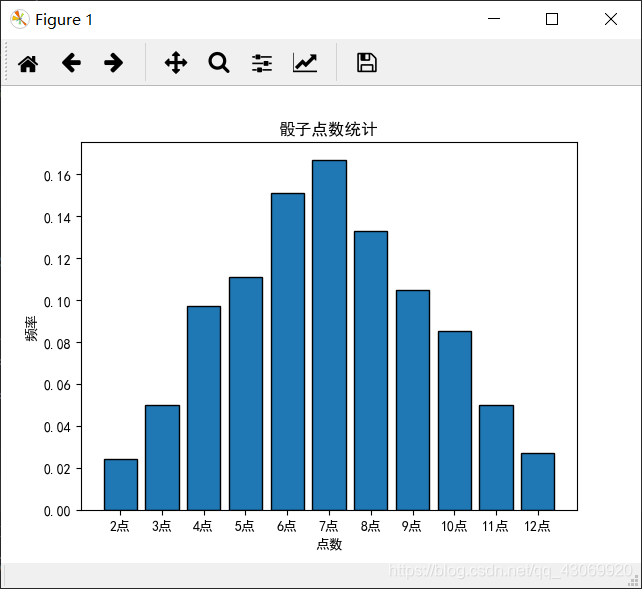Select the bar for 10点

point(455,421)
